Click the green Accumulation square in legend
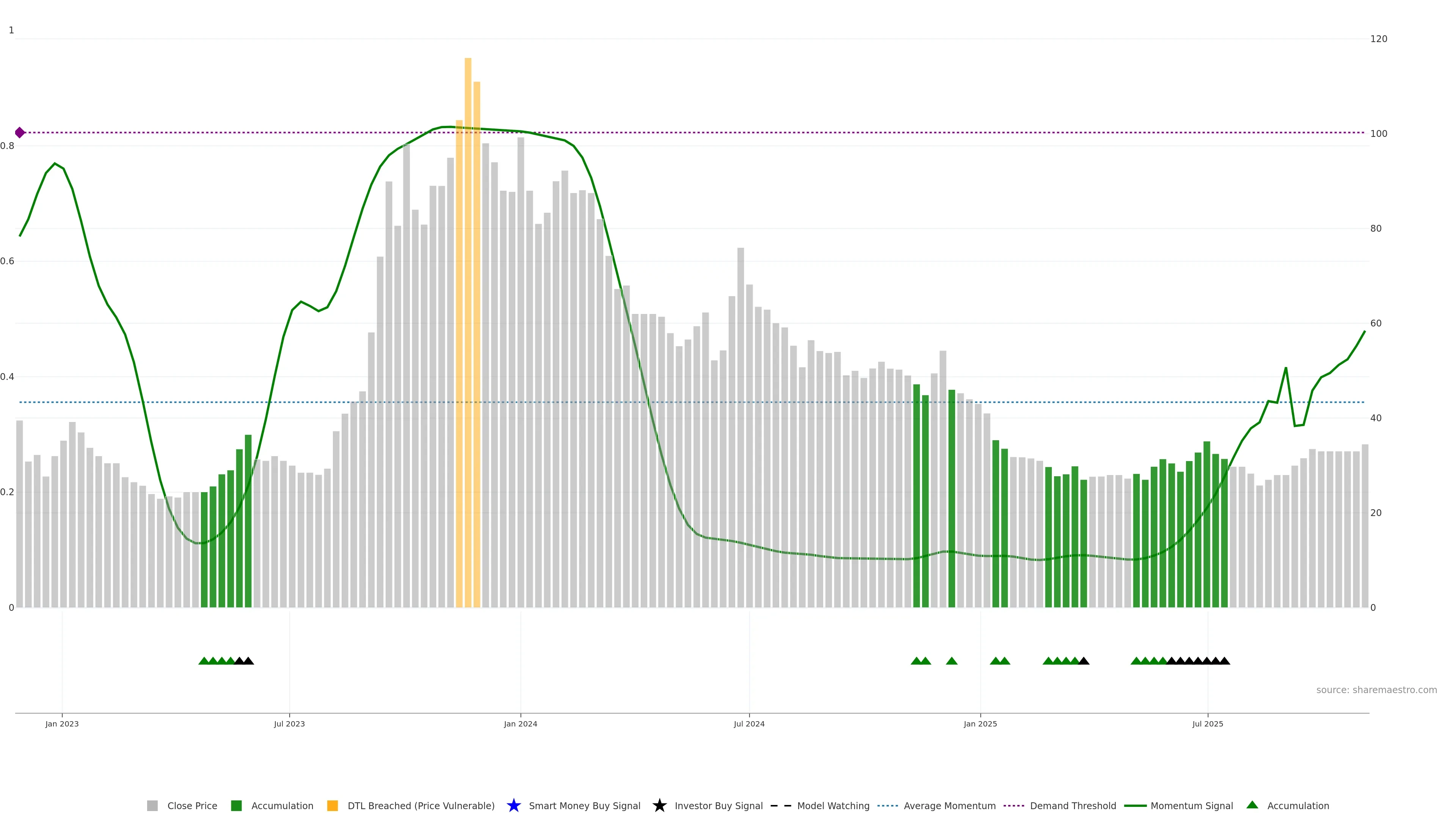The height and width of the screenshot is (819, 1456). click(x=236, y=805)
